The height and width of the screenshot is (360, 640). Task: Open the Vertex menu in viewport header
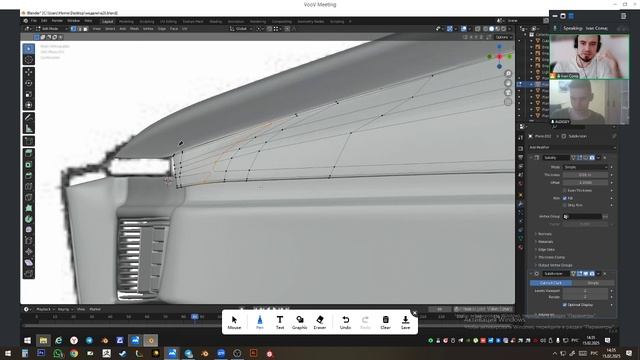point(148,29)
